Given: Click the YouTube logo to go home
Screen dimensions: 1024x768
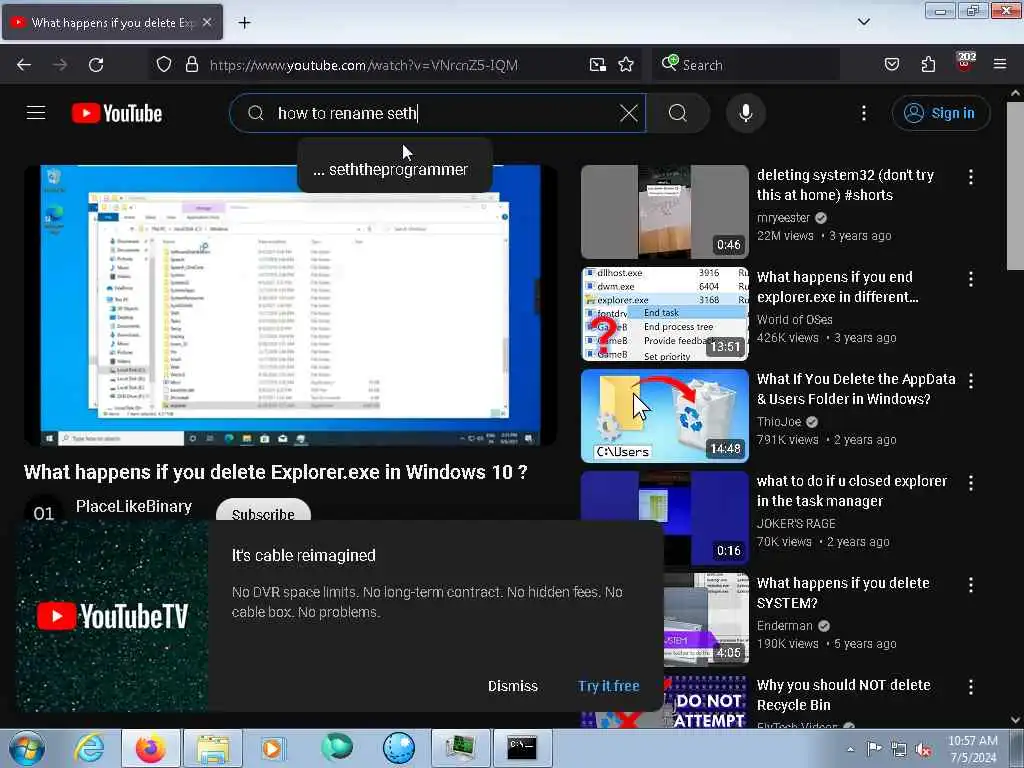Looking at the screenshot, I should 117,113.
